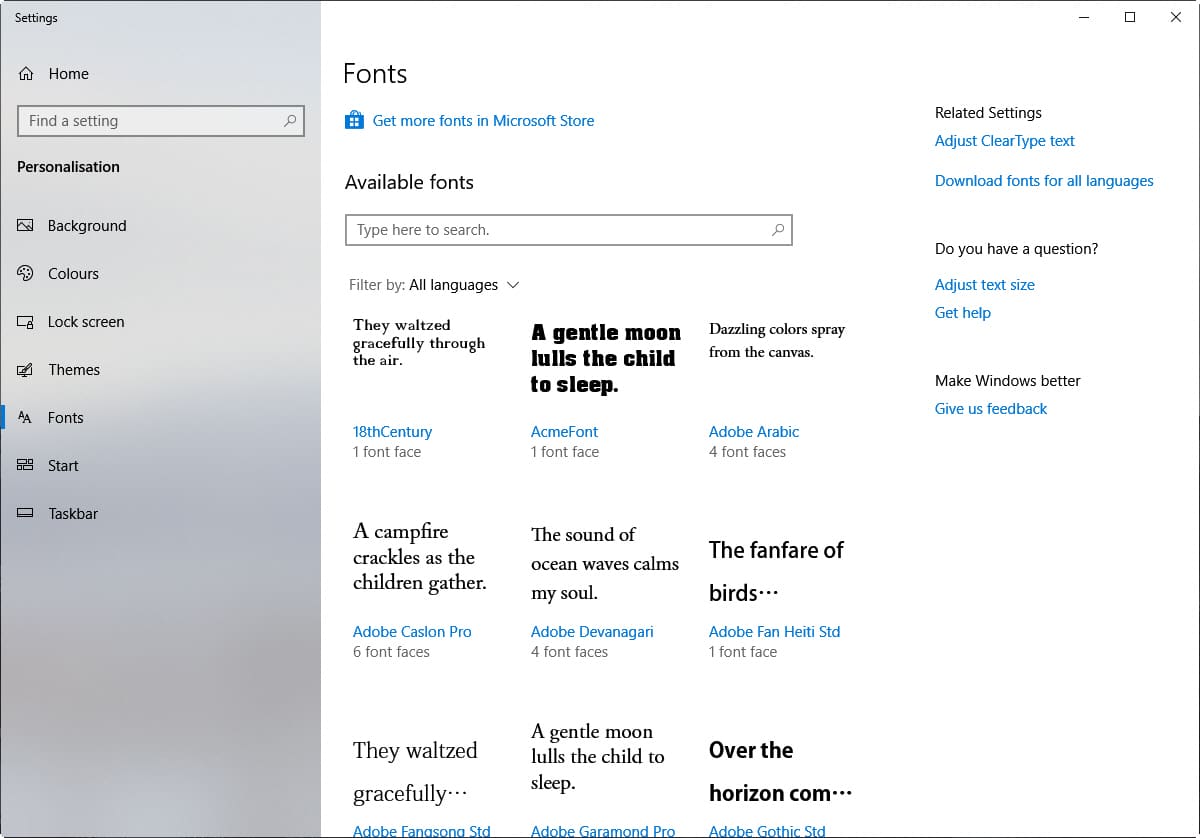
Task: Click the Lock screen icon
Action: pyautogui.click(x=26, y=322)
